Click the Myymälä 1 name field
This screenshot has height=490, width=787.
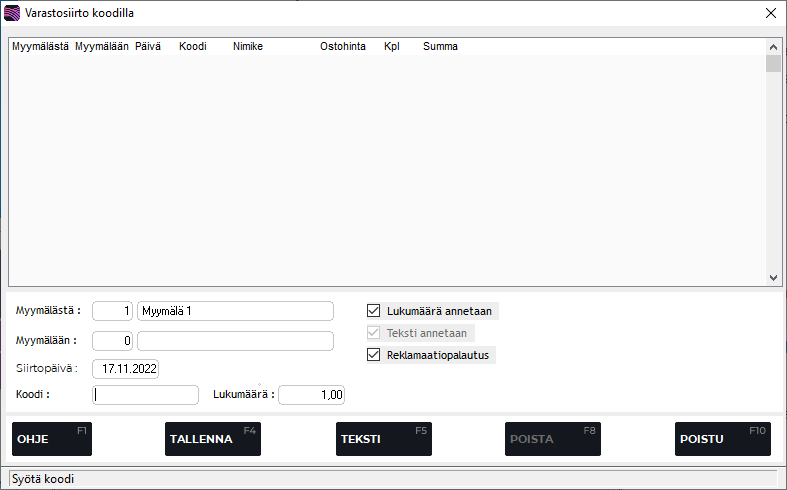pyautogui.click(x=235, y=311)
